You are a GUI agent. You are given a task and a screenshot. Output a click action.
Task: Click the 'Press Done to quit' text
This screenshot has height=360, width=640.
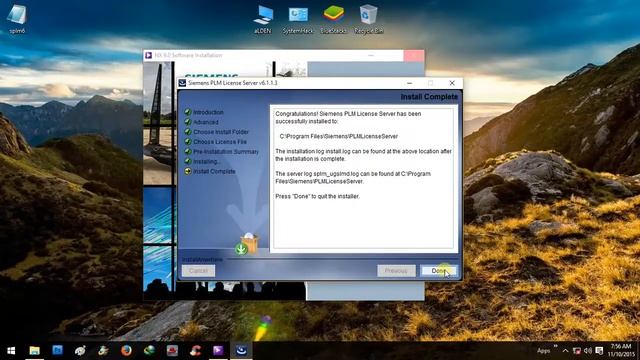(318, 196)
